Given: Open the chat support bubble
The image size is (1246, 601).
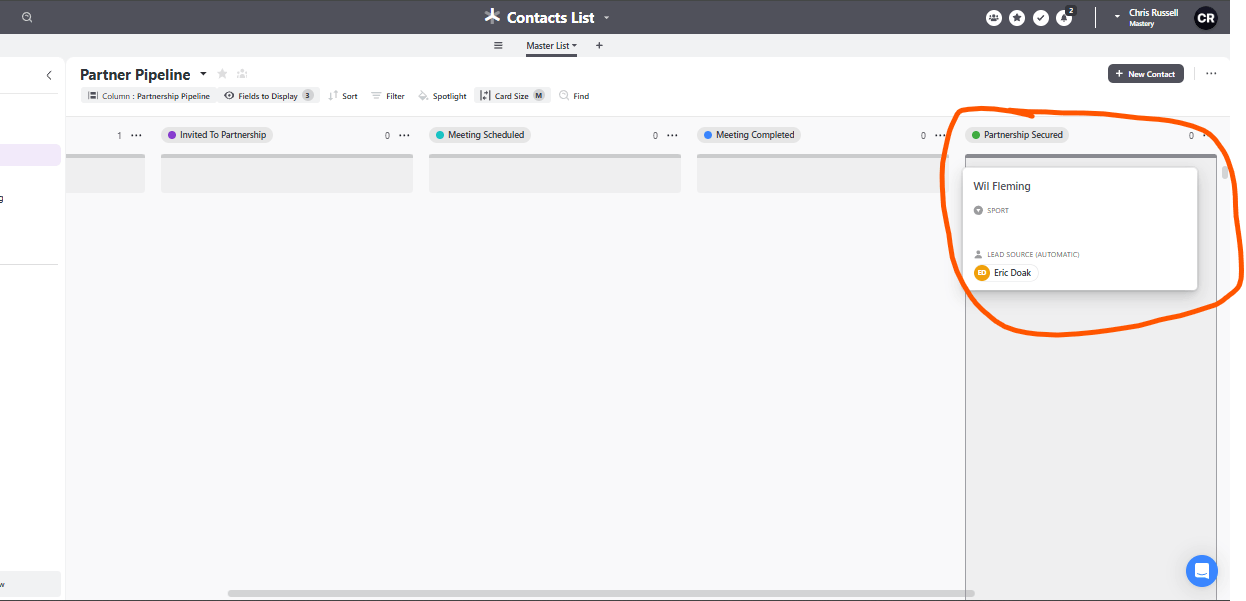Looking at the screenshot, I should tap(1201, 571).
